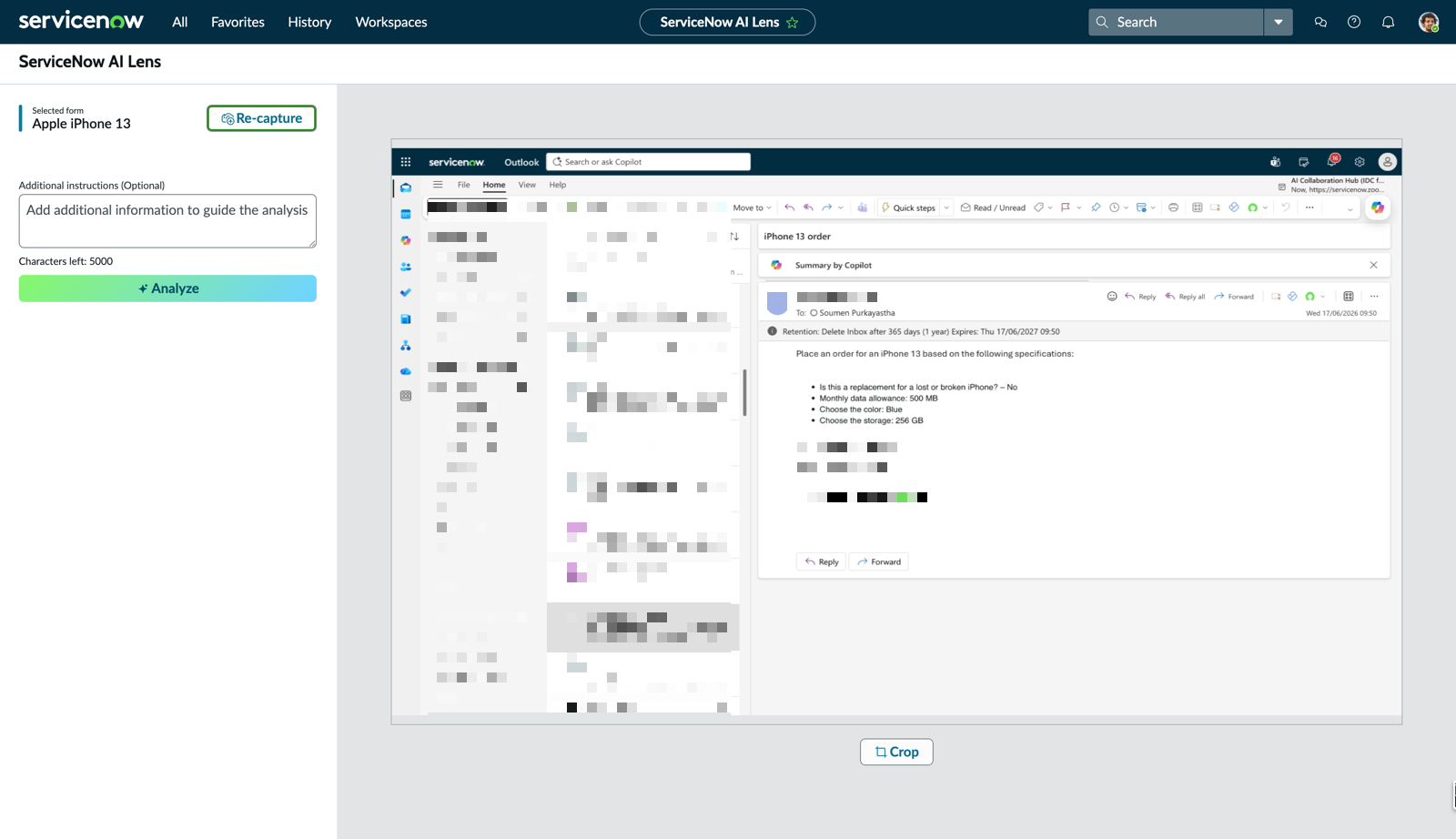The image size is (1456, 839).
Task: Open the Workspaces menu
Action: pos(391,22)
